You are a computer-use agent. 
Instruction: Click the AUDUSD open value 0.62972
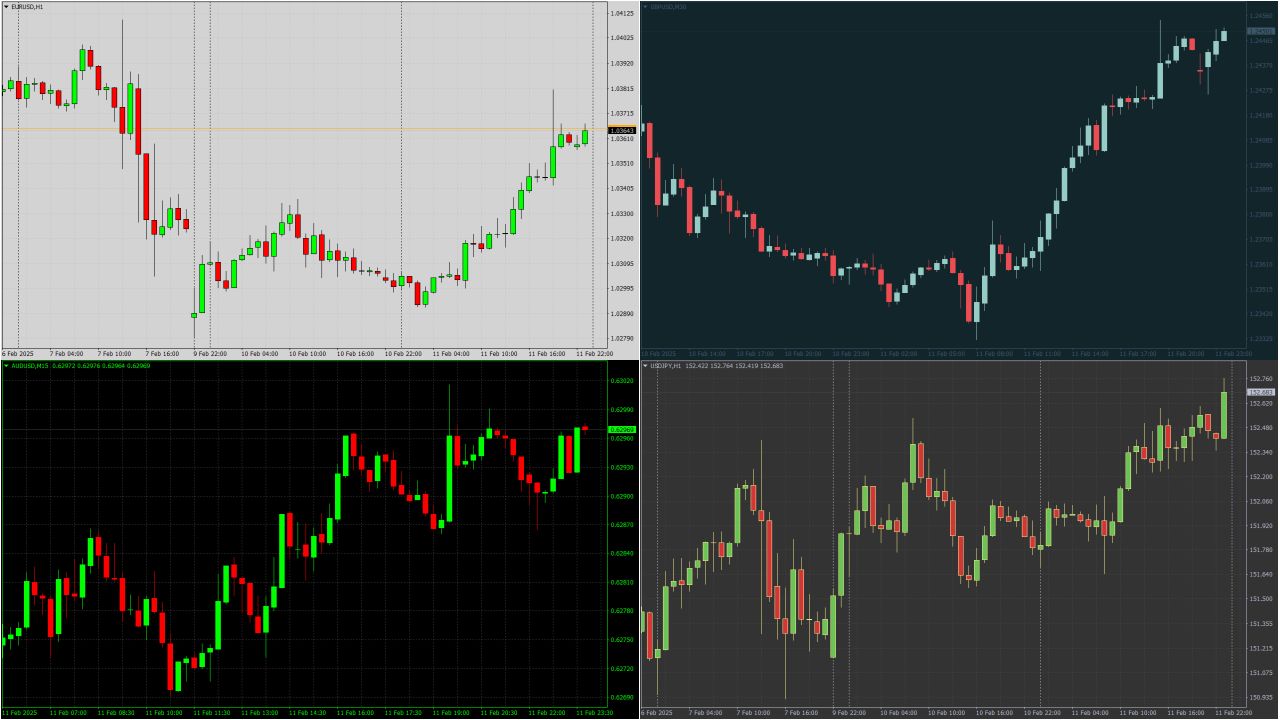62,365
